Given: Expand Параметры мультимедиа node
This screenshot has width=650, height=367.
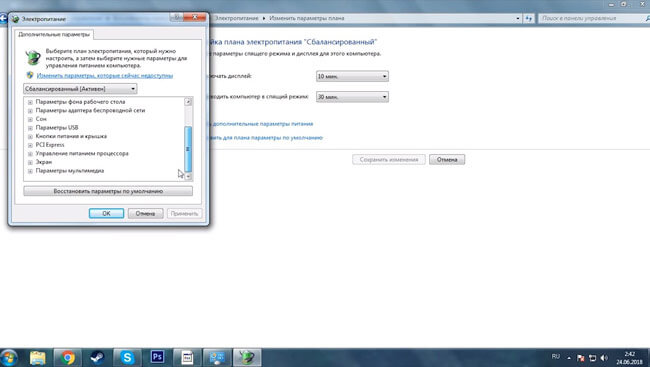Looking at the screenshot, I should [30, 171].
